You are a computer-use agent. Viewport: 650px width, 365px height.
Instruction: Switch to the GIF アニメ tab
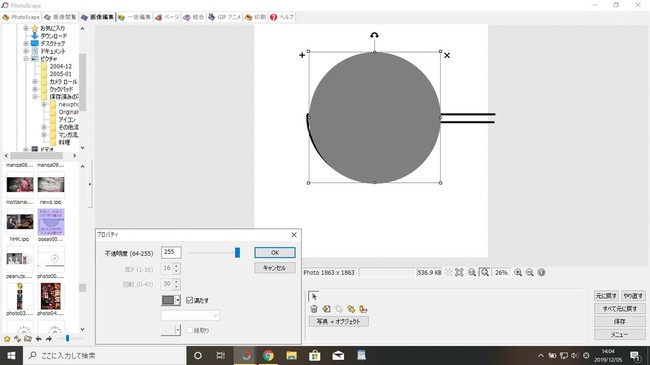point(225,17)
